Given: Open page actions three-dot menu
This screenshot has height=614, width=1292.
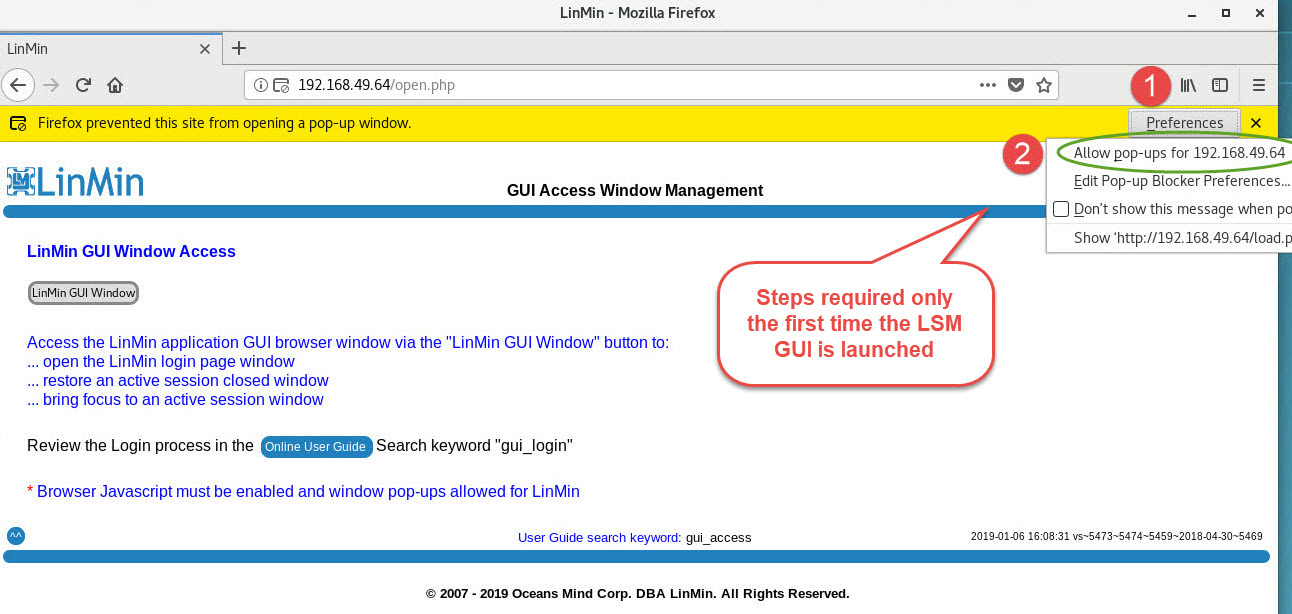Looking at the screenshot, I should (988, 85).
